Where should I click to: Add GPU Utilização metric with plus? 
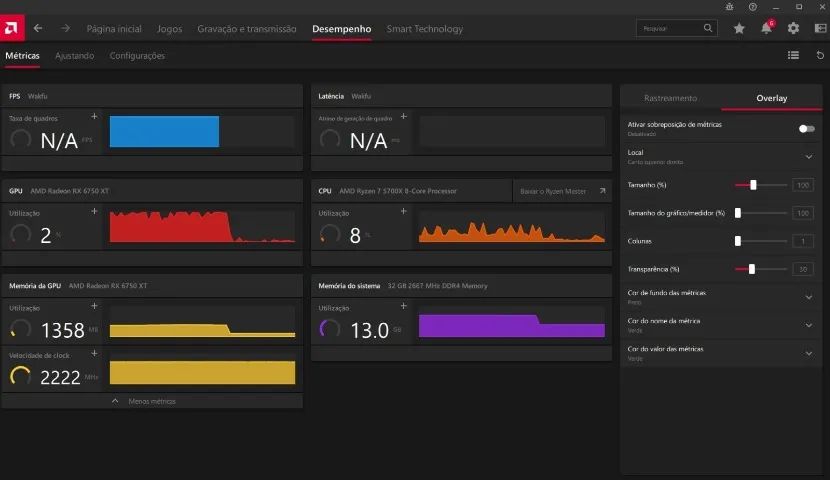pyautogui.click(x=94, y=211)
